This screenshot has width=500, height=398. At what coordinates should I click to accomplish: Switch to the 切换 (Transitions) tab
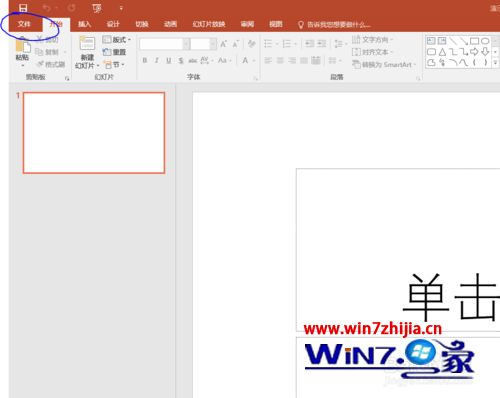tap(142, 24)
